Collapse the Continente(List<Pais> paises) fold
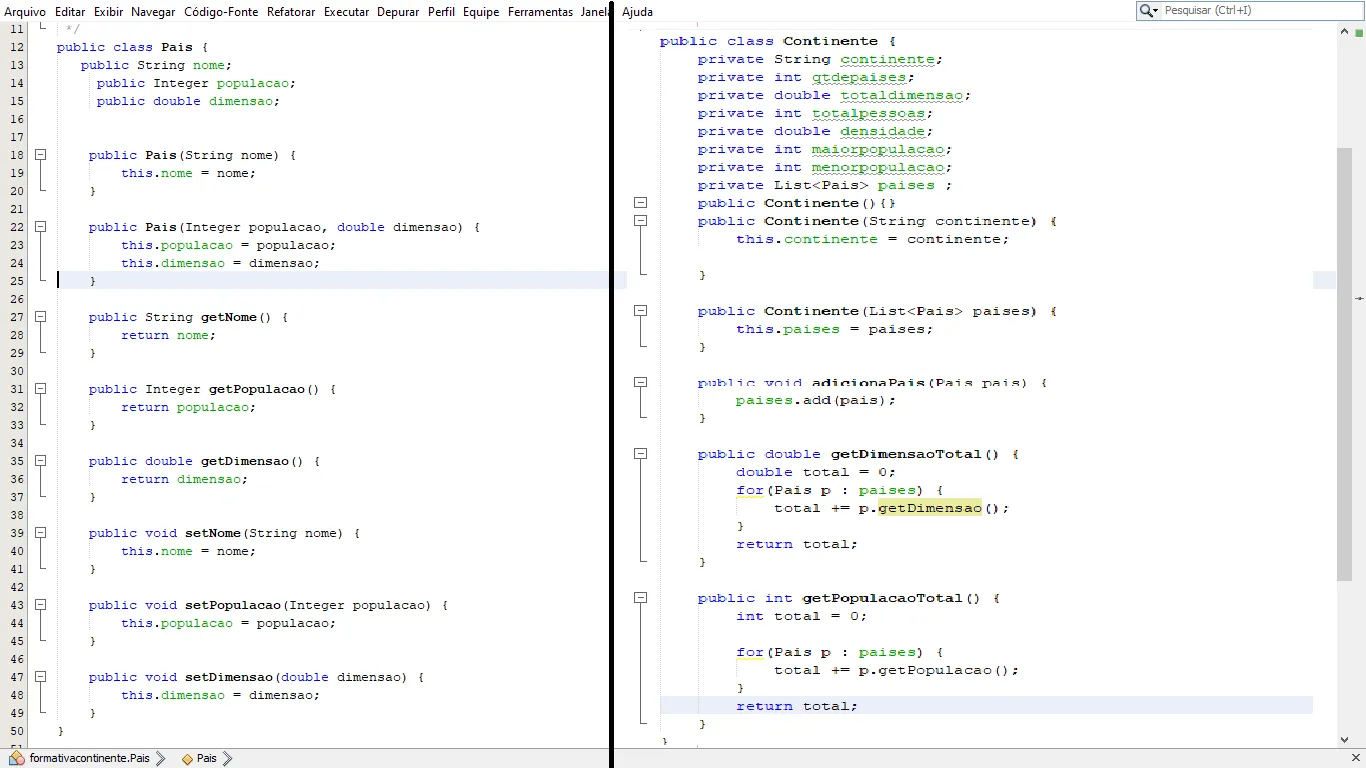This screenshot has height=768, width=1366. click(641, 310)
